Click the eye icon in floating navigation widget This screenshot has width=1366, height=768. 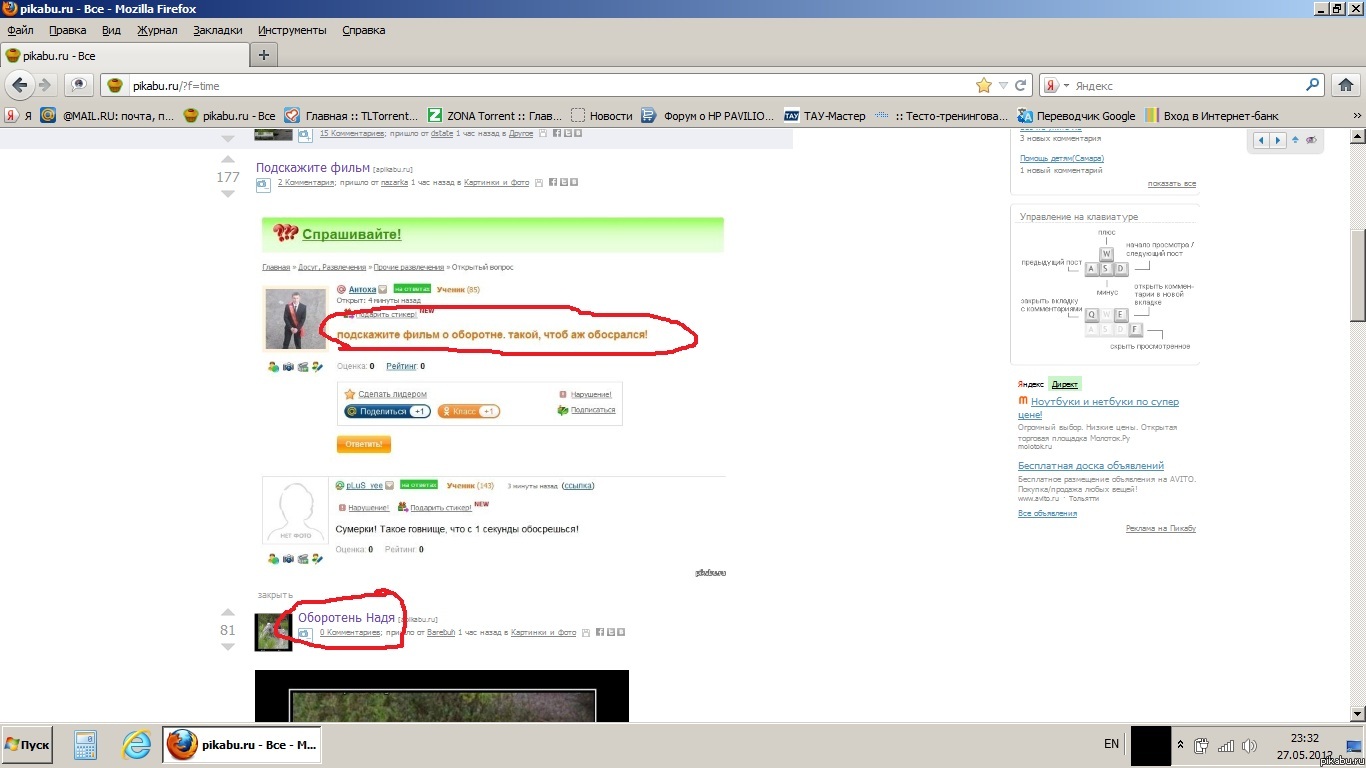point(1311,140)
